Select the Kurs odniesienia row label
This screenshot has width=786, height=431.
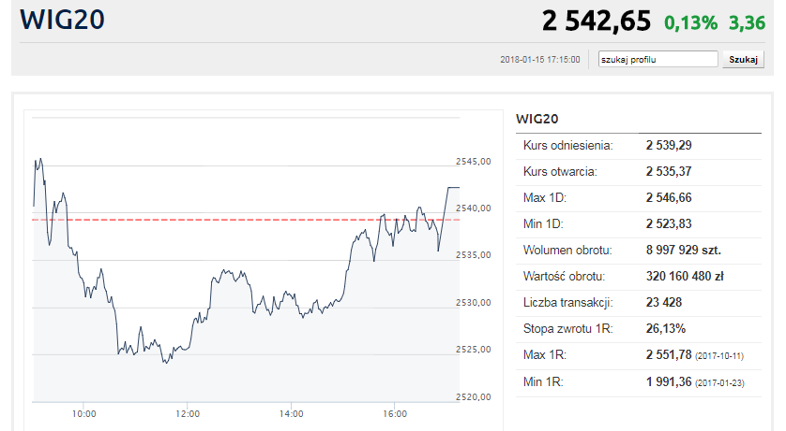tap(568, 146)
